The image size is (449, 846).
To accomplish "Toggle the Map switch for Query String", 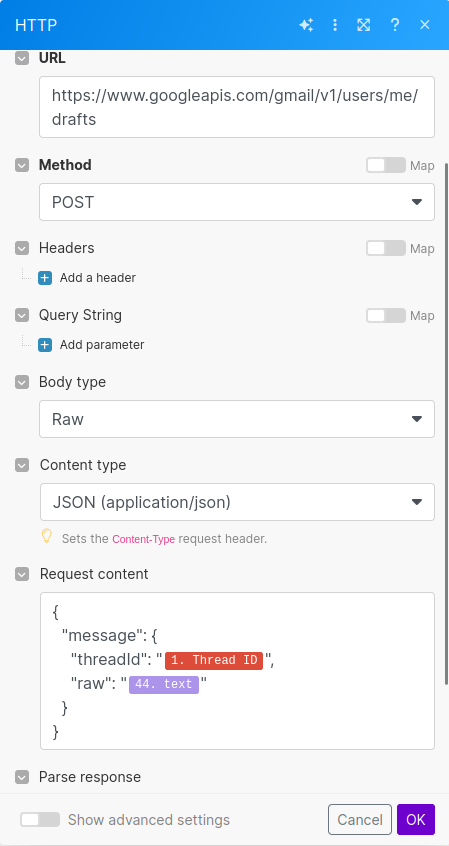I will [x=386, y=315].
